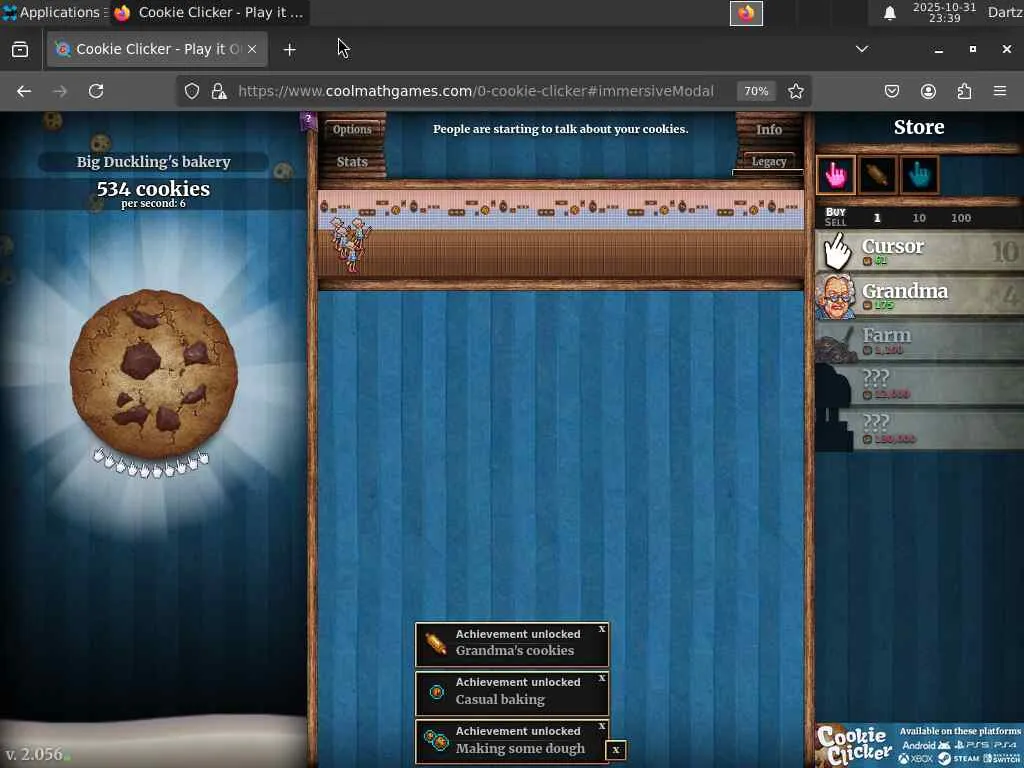This screenshot has width=1024, height=768.
Task: Switch store mode to Sell
Action: [x=835, y=223]
